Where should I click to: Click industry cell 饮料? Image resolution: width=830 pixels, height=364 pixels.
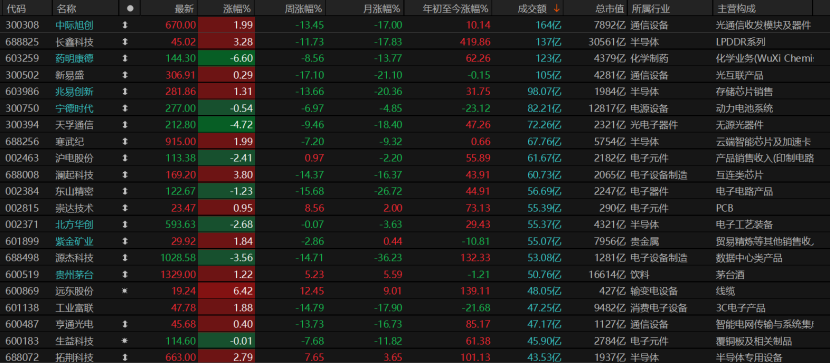(640, 275)
